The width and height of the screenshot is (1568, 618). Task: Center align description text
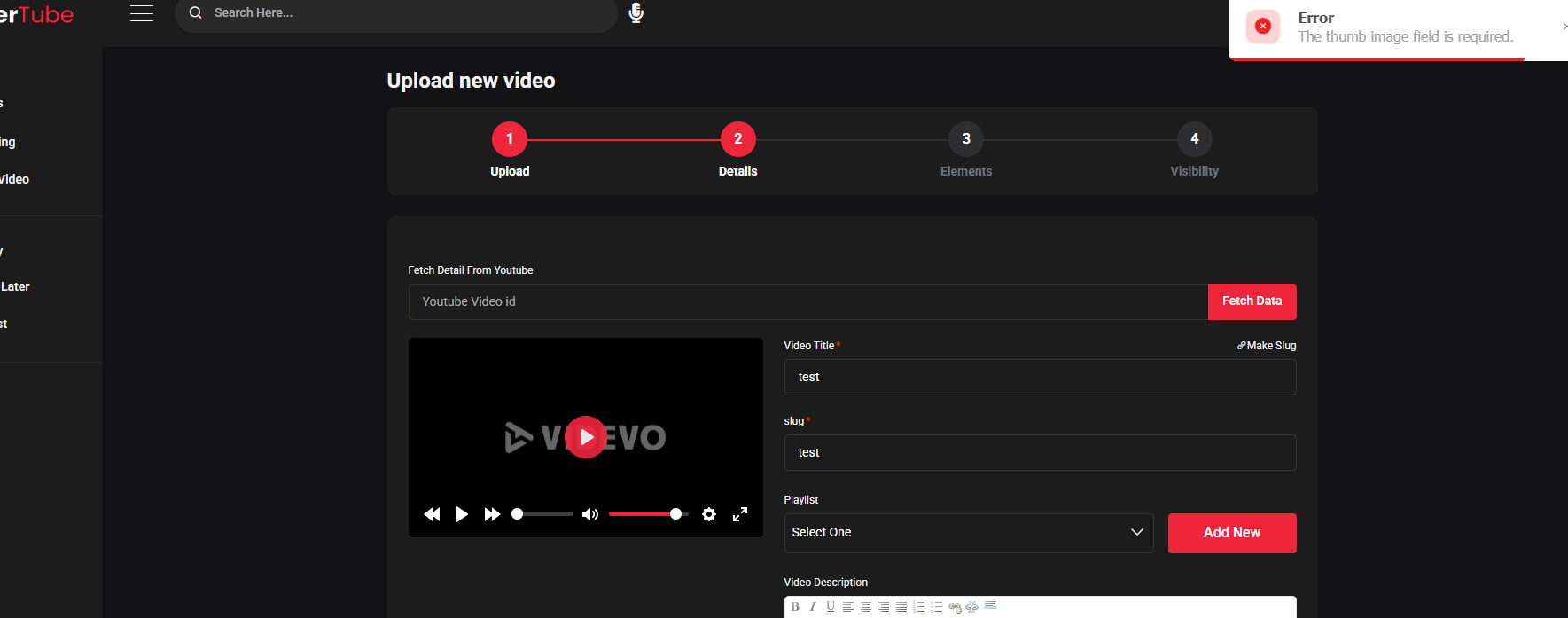[x=866, y=606]
